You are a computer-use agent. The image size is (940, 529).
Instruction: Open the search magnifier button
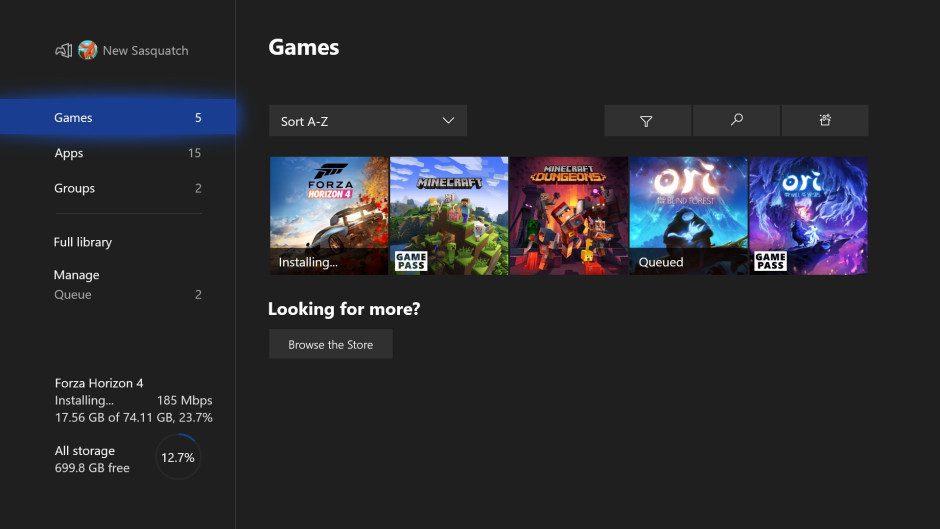pos(736,121)
